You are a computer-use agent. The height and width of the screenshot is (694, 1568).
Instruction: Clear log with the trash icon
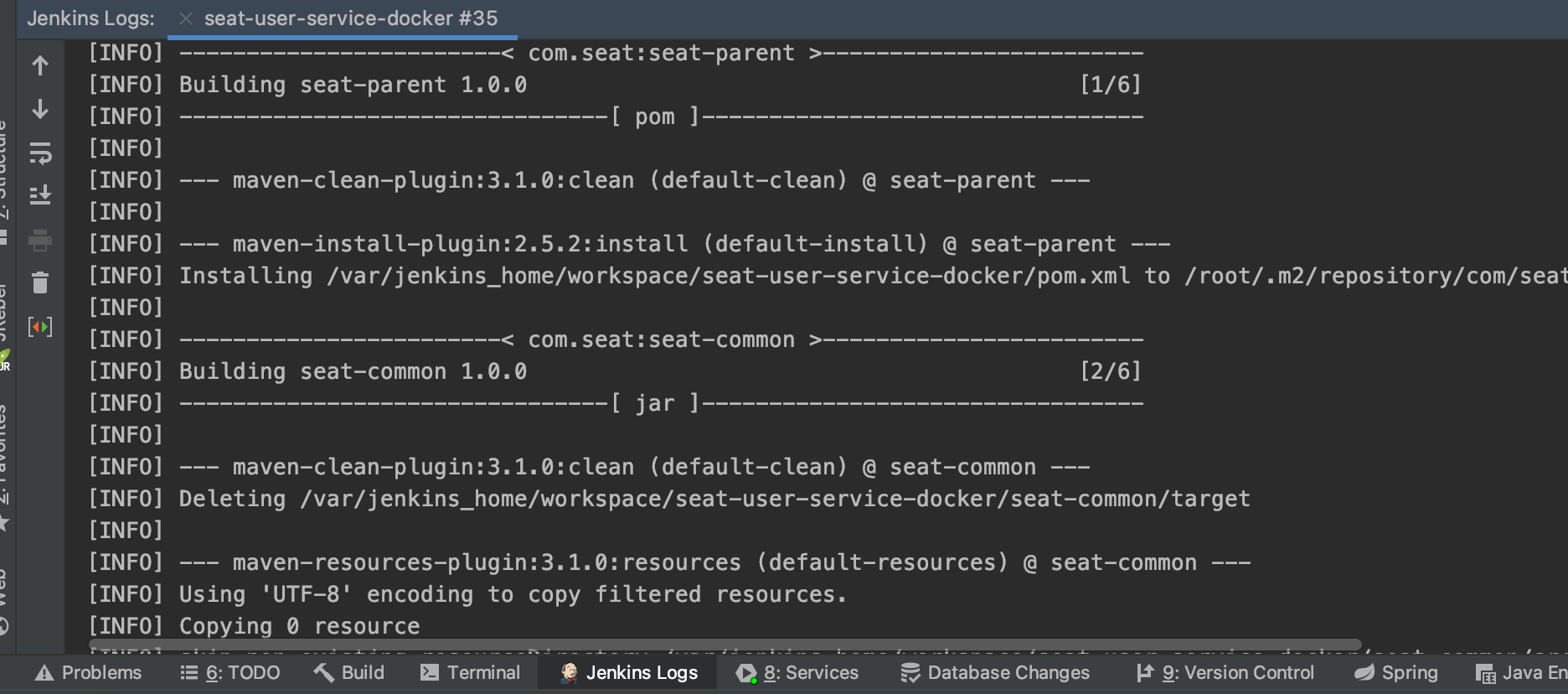[x=40, y=282]
